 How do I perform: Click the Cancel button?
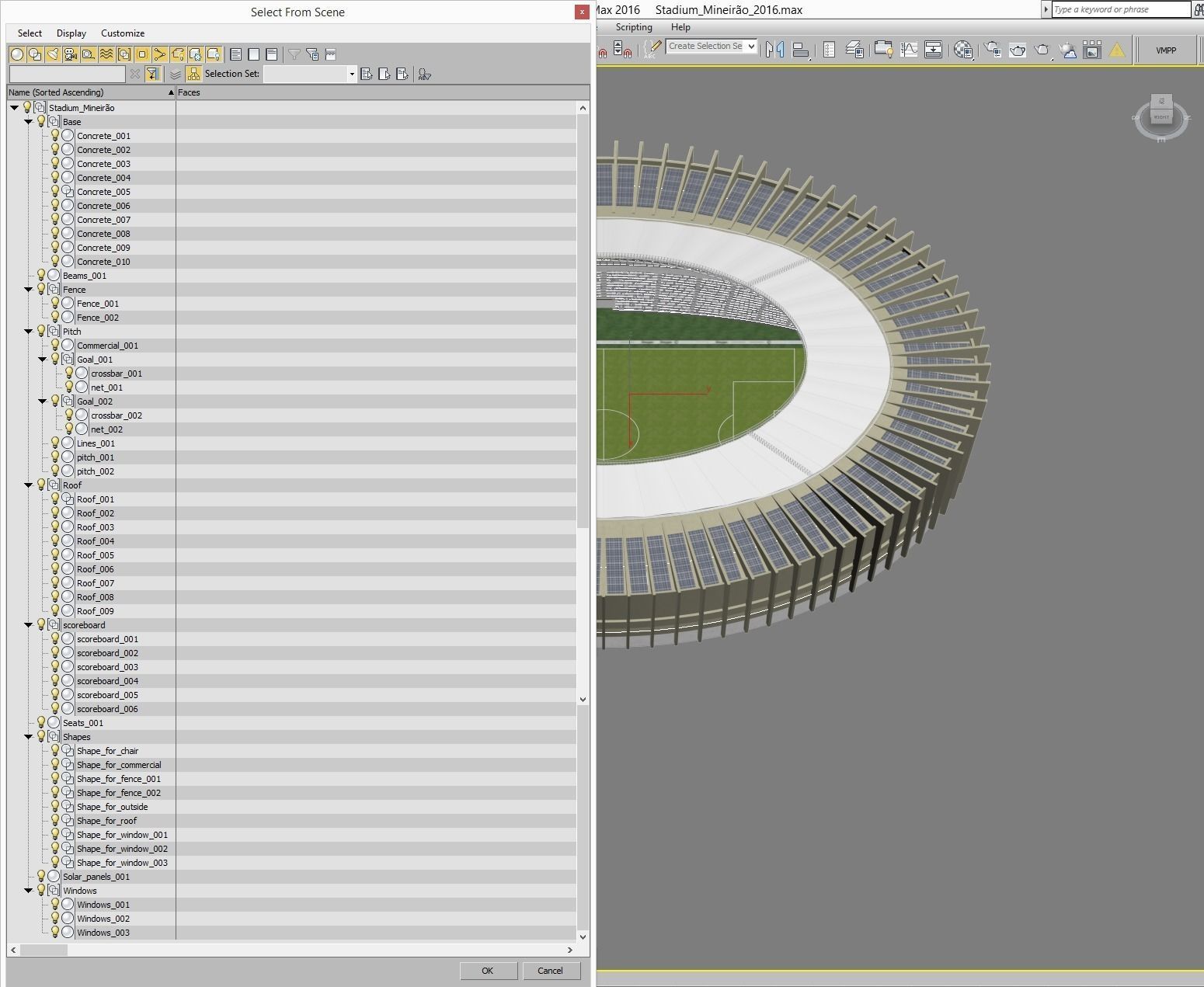(x=550, y=971)
